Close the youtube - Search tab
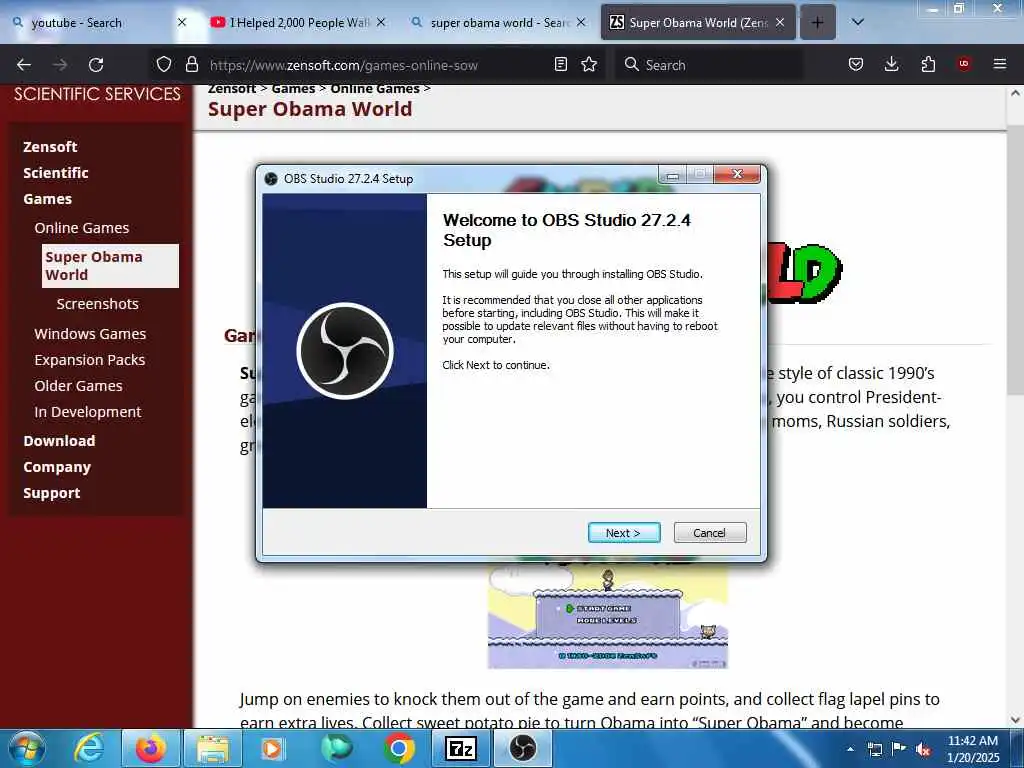Image resolution: width=1024 pixels, height=768 pixels. [182, 22]
